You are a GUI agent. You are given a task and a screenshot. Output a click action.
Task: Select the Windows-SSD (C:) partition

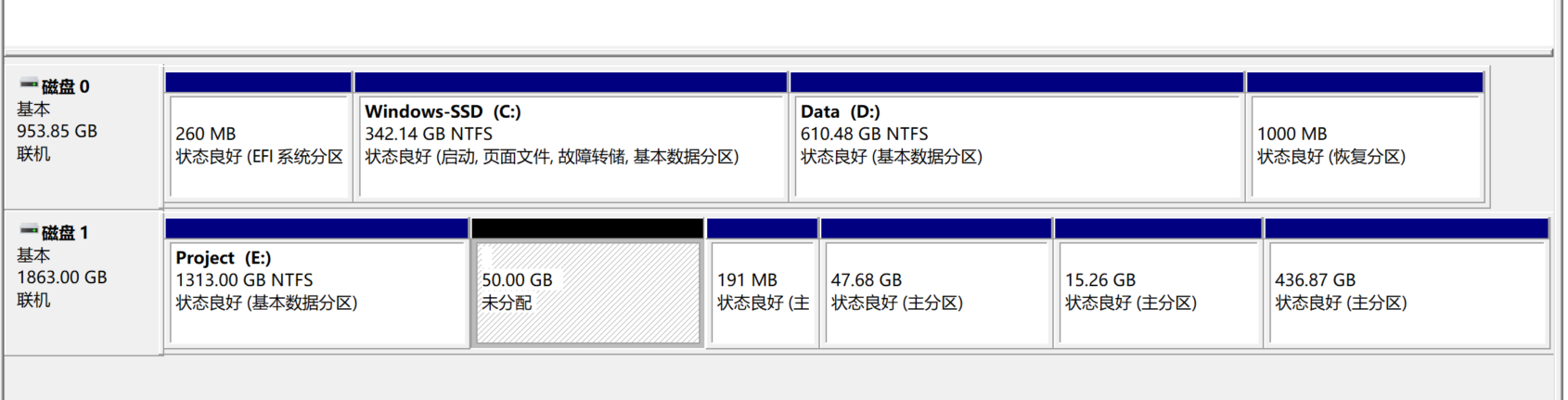coord(571,146)
